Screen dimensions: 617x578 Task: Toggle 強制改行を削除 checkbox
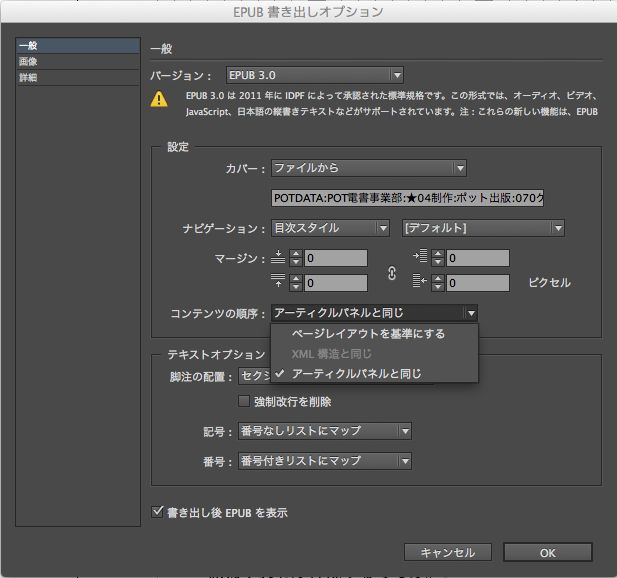pos(243,402)
